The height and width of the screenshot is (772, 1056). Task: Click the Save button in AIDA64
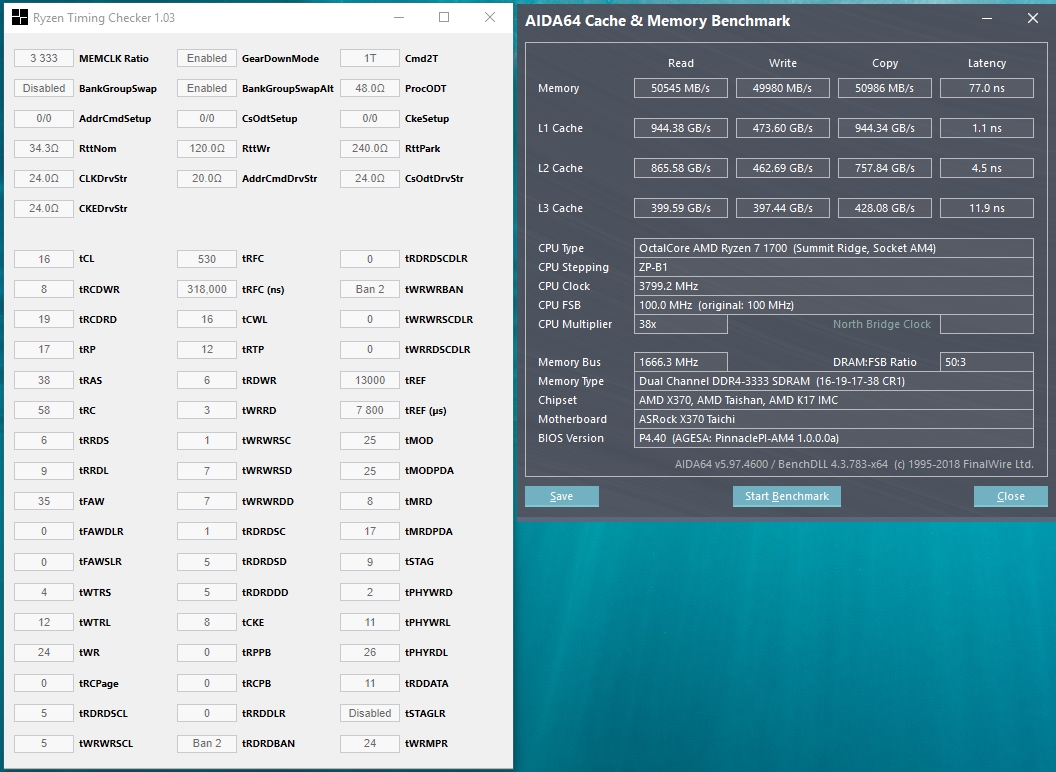[562, 496]
